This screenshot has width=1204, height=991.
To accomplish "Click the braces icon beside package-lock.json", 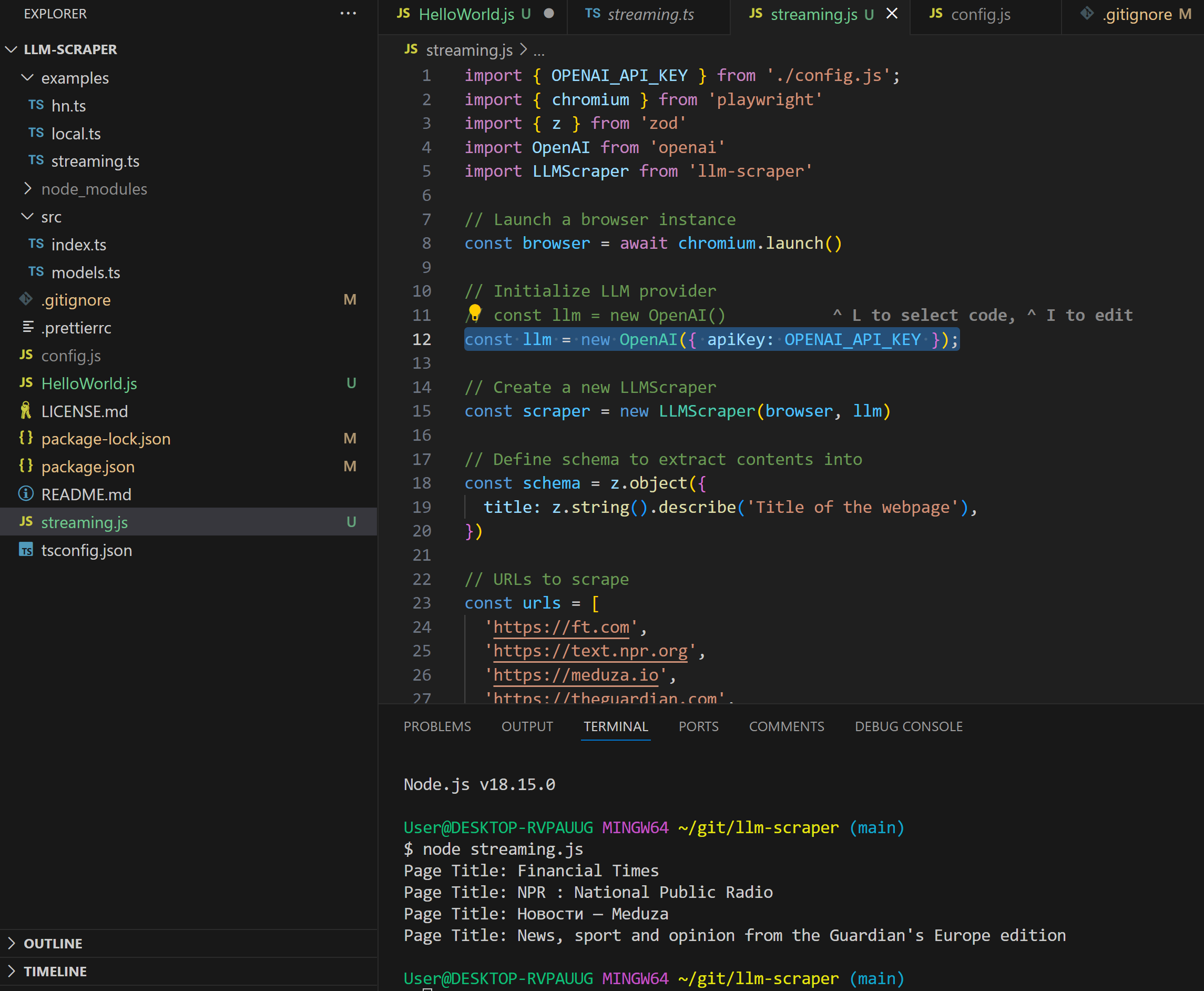I will tap(26, 438).
